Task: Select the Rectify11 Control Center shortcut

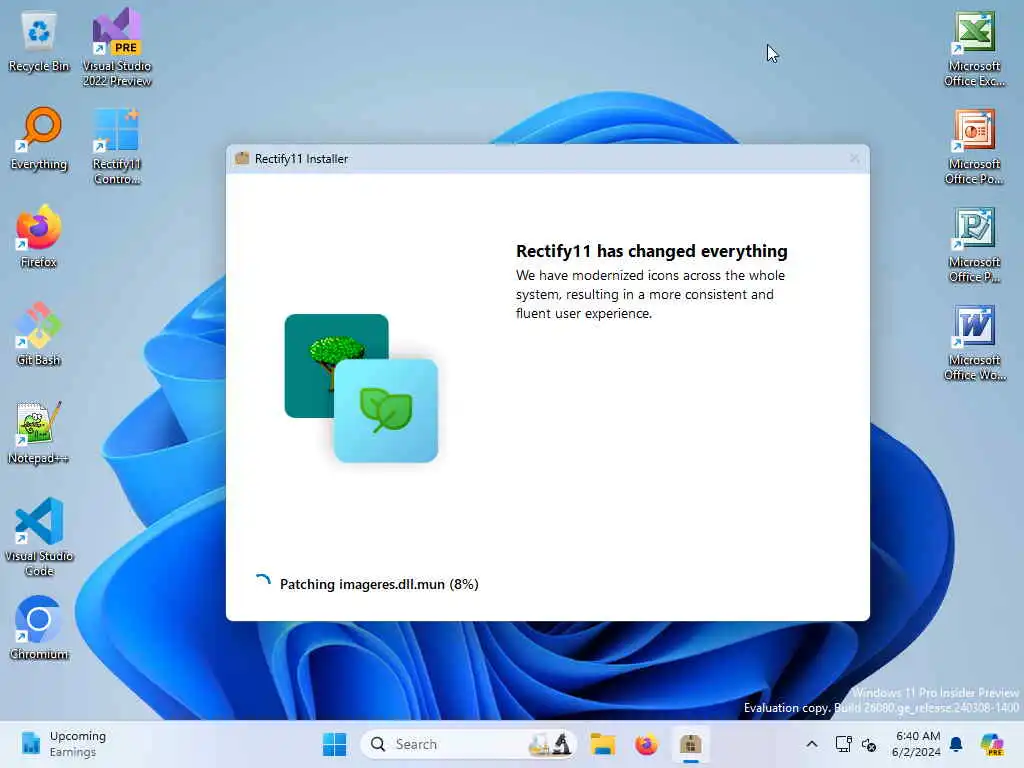Action: 117,146
